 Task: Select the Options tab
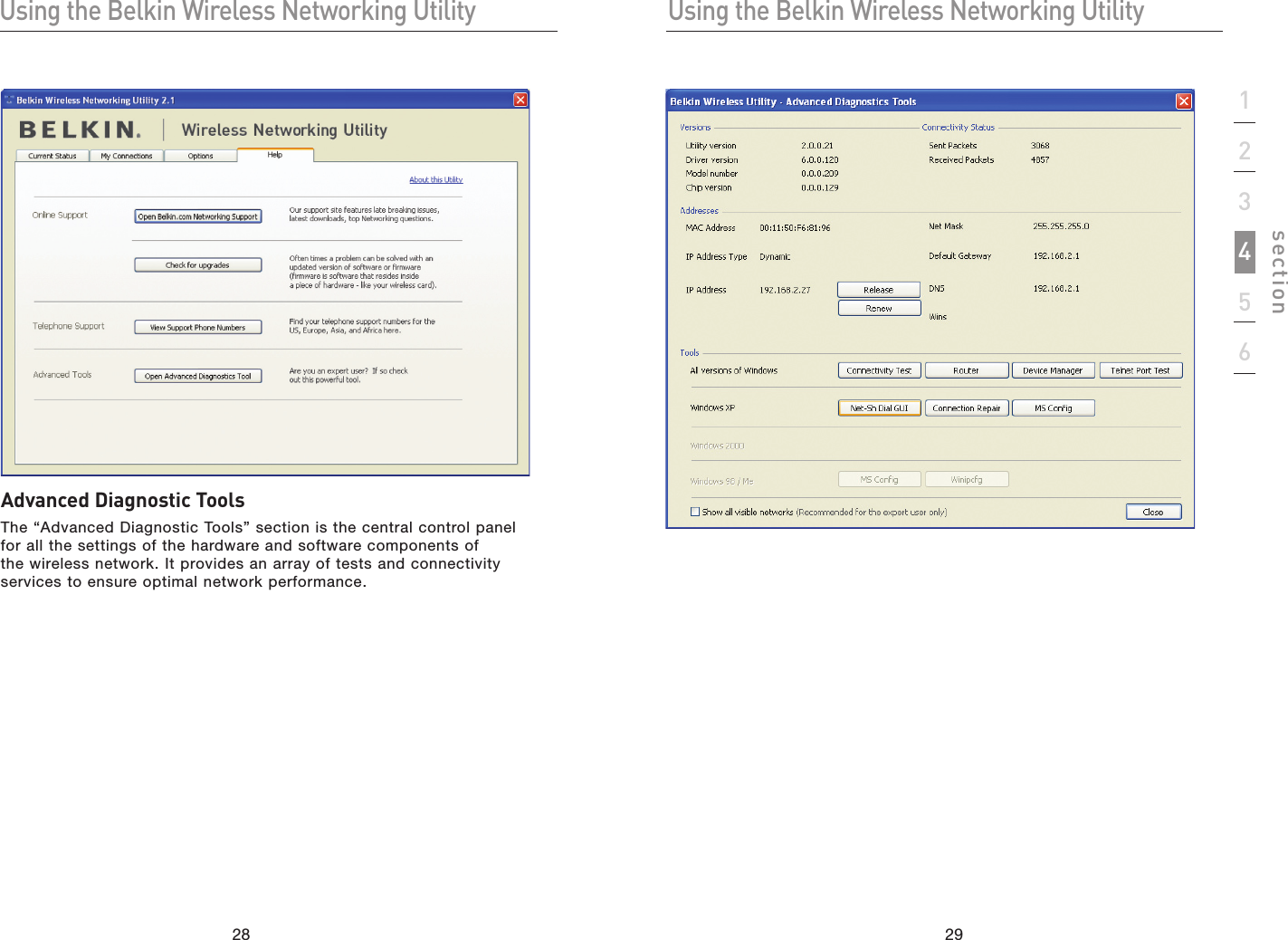point(201,156)
